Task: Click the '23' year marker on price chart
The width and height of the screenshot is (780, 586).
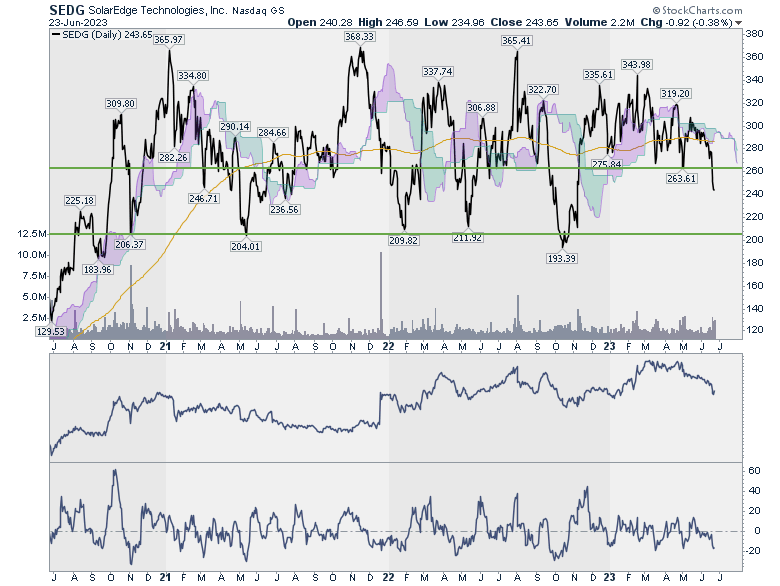Action: [x=609, y=346]
